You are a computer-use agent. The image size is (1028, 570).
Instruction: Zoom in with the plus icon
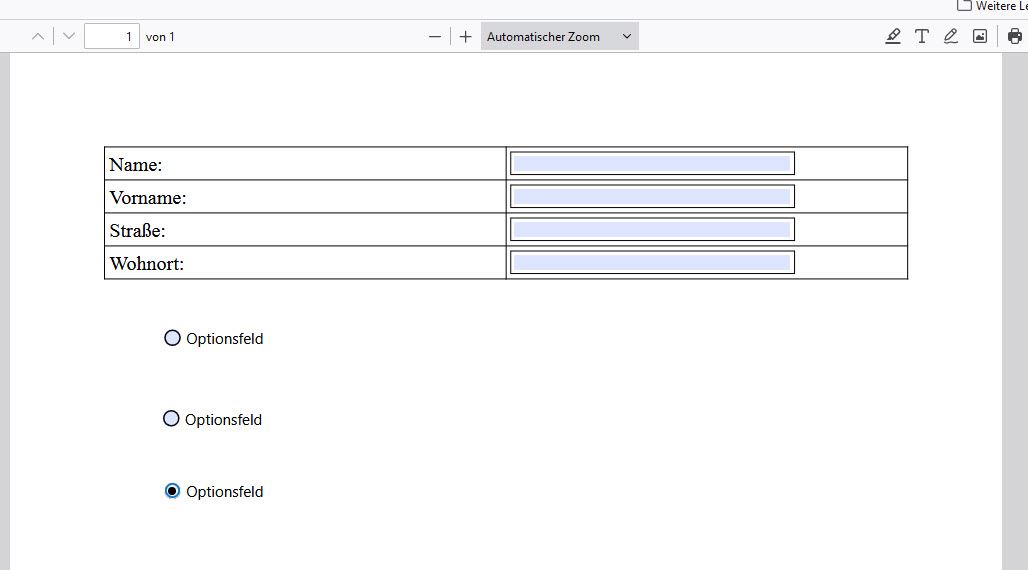465,37
